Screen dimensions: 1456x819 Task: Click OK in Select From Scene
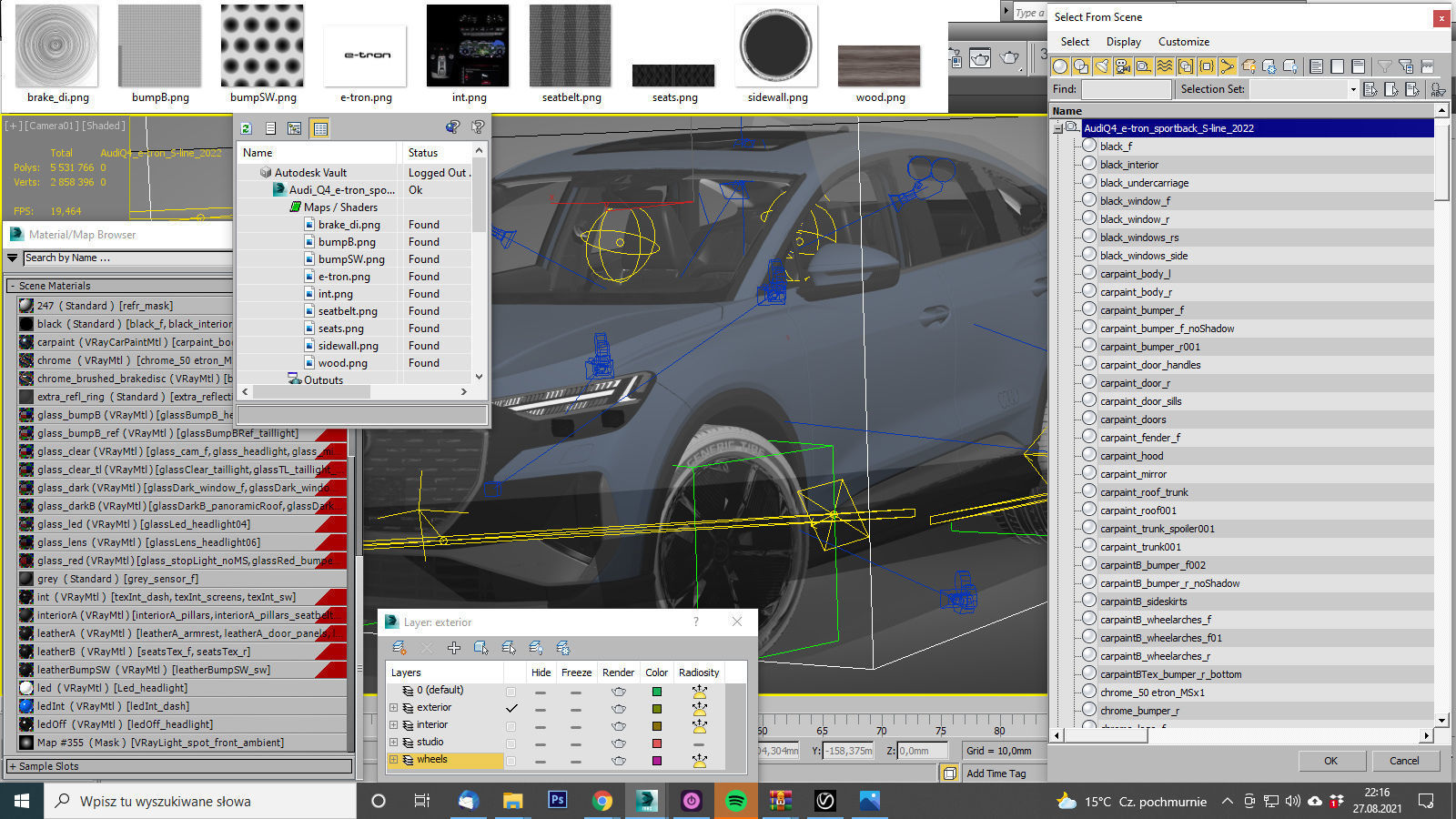(x=1330, y=761)
